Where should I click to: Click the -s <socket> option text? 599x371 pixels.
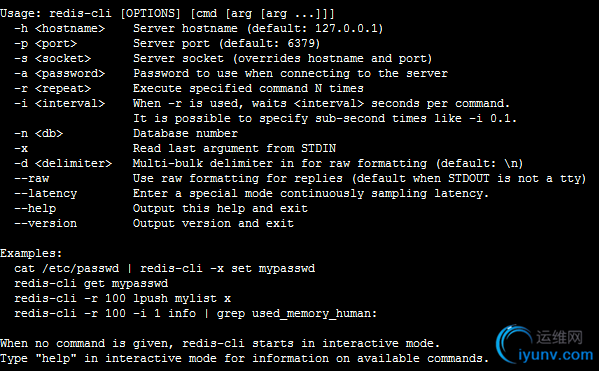tap(53, 58)
